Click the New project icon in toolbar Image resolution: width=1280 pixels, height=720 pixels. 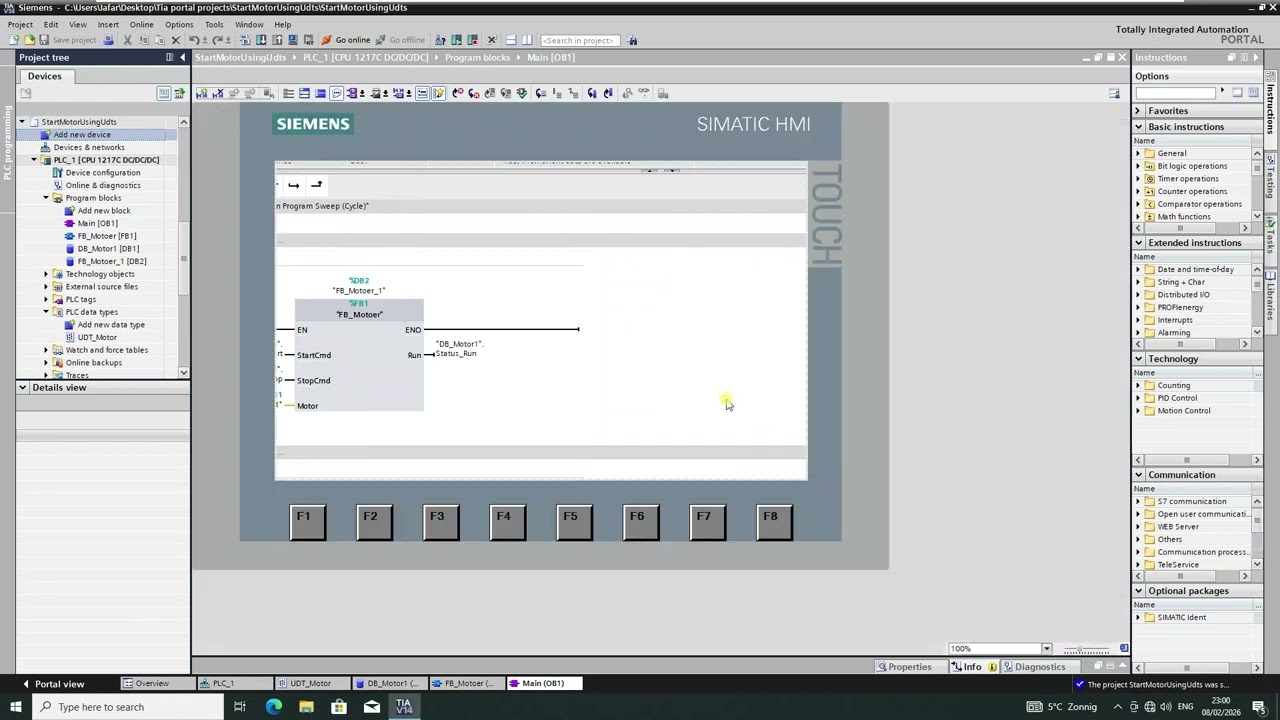[x=14, y=40]
